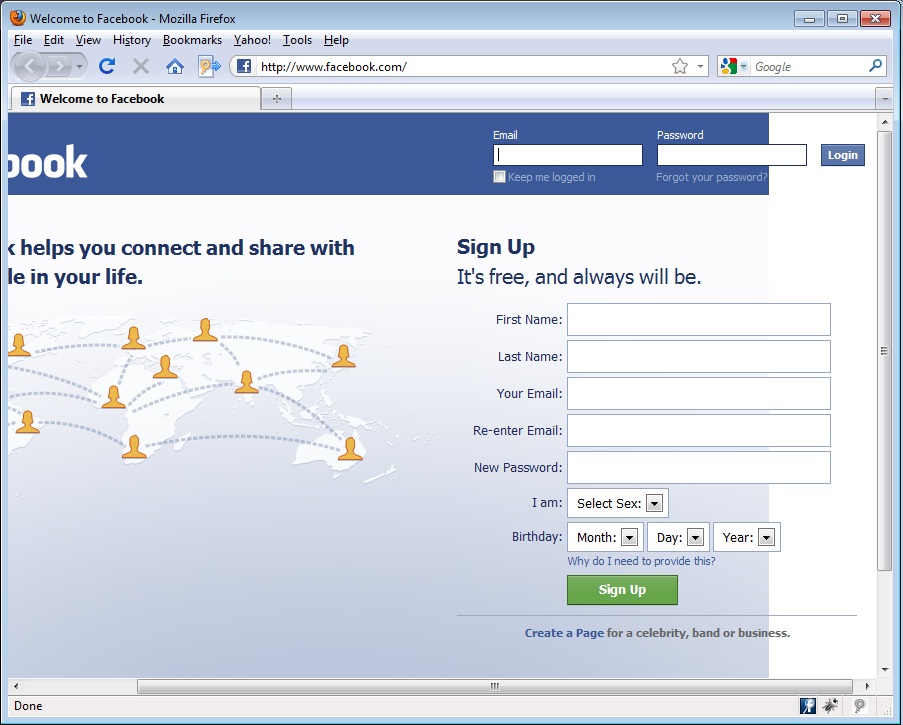Viewport: 903px width, 725px height.
Task: Click the Stop loading X icon
Action: point(141,66)
